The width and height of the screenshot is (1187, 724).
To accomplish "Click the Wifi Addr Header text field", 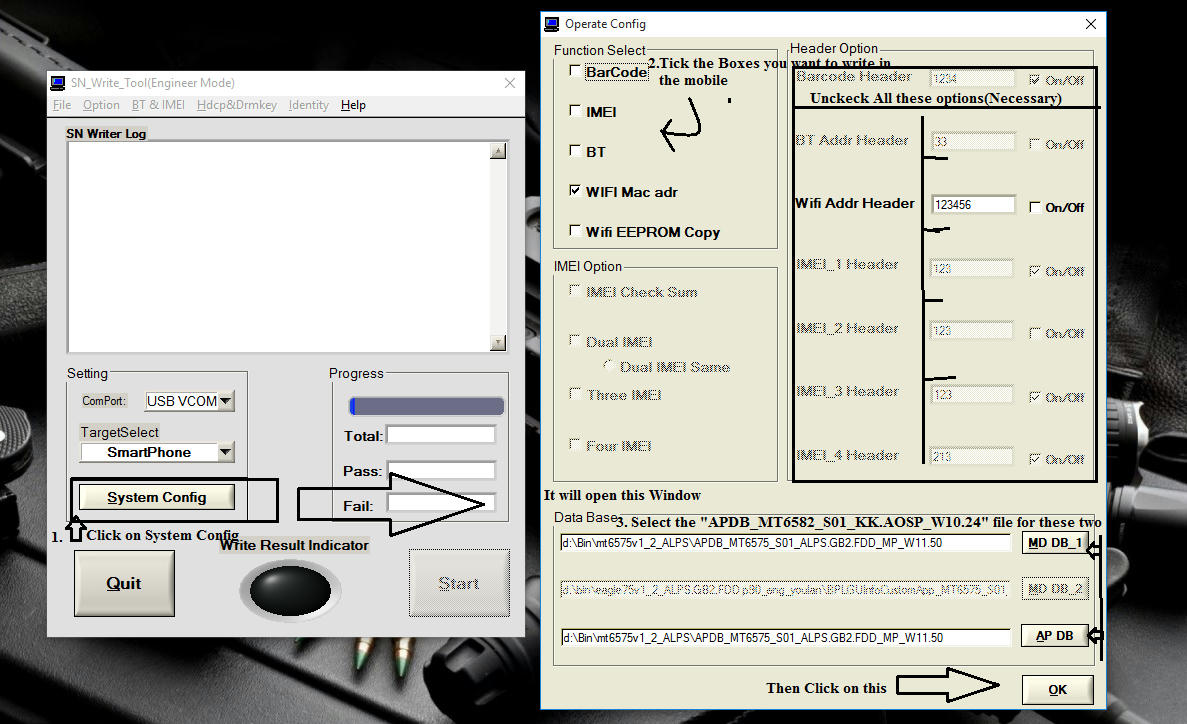I will pos(973,204).
